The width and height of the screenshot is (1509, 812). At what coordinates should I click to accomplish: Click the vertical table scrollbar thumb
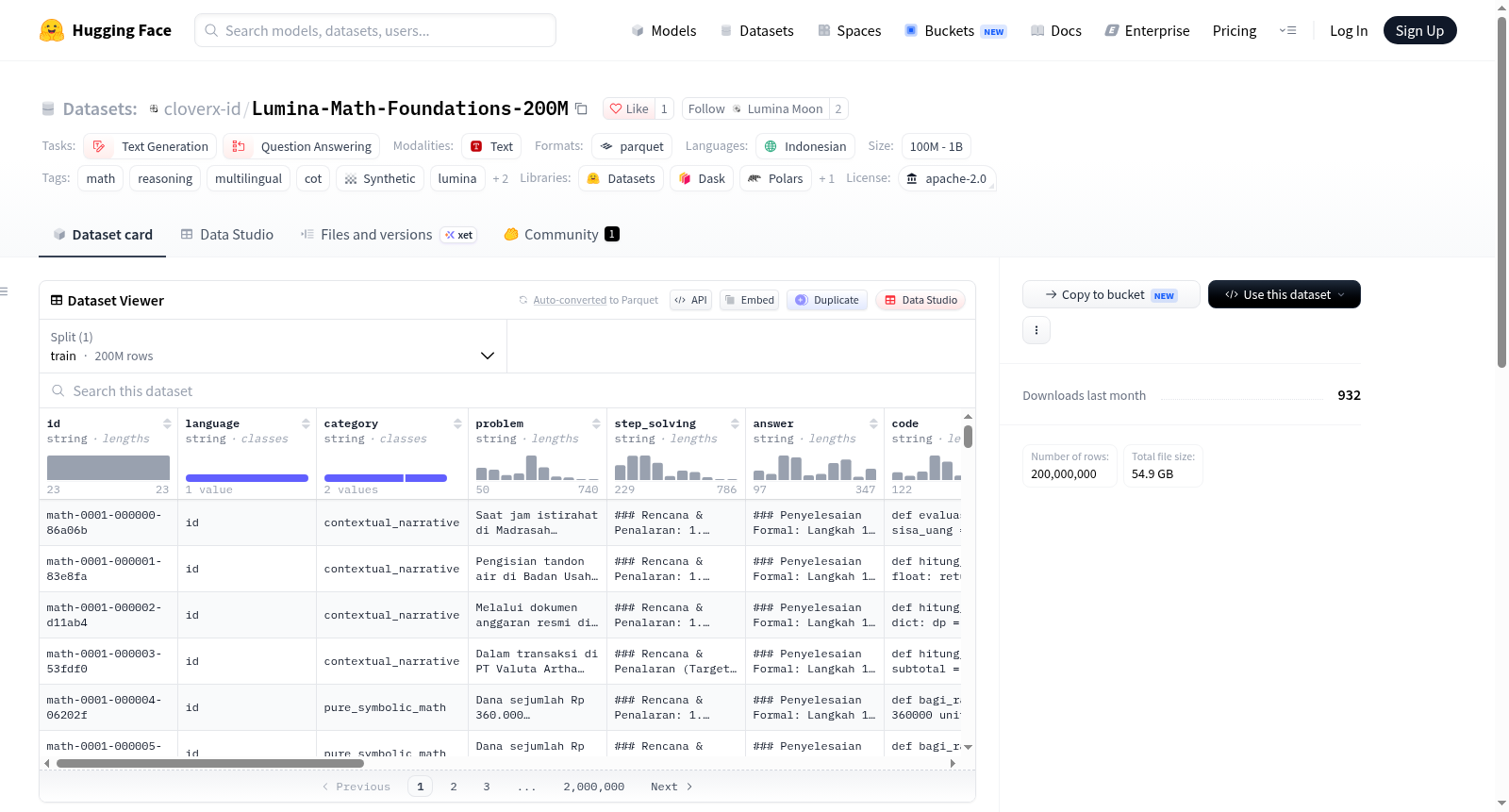968,437
